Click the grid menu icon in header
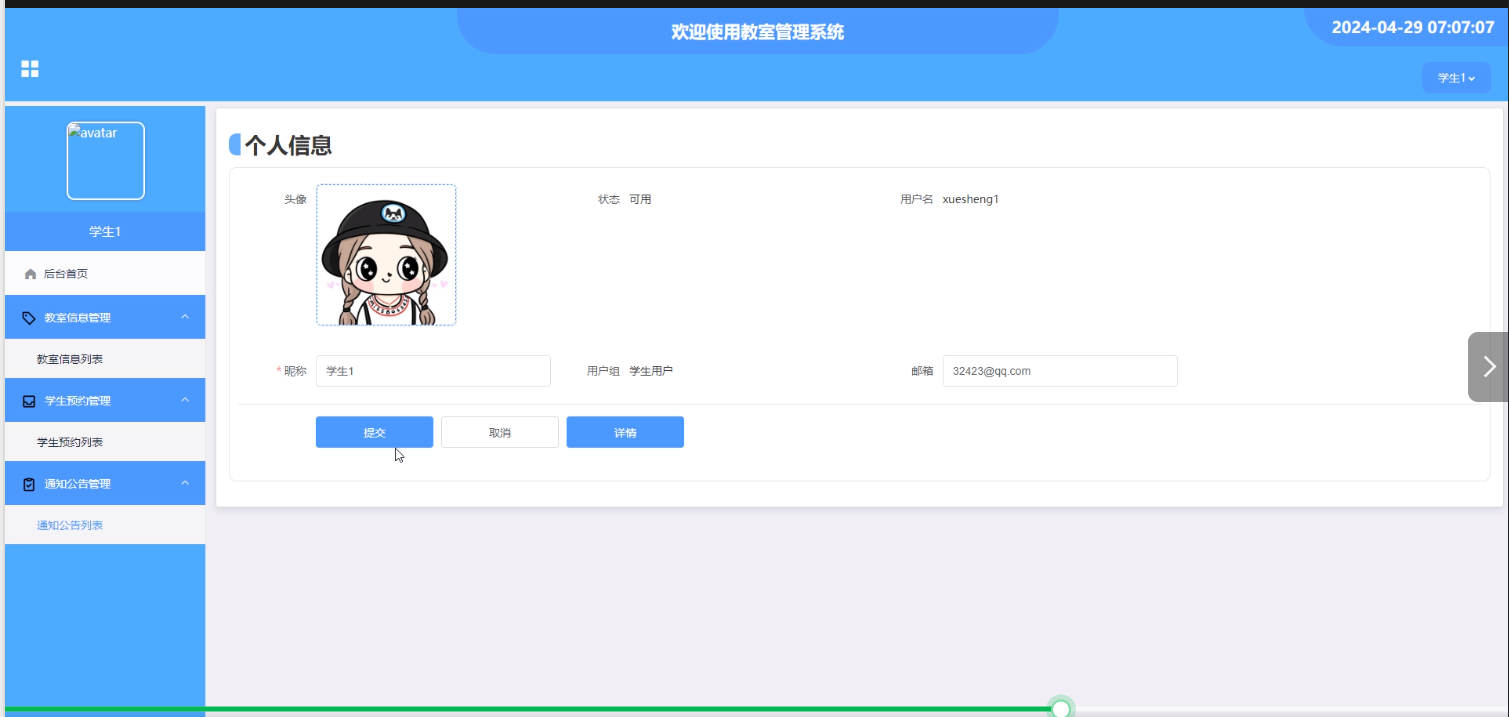1509x717 pixels. [30, 69]
